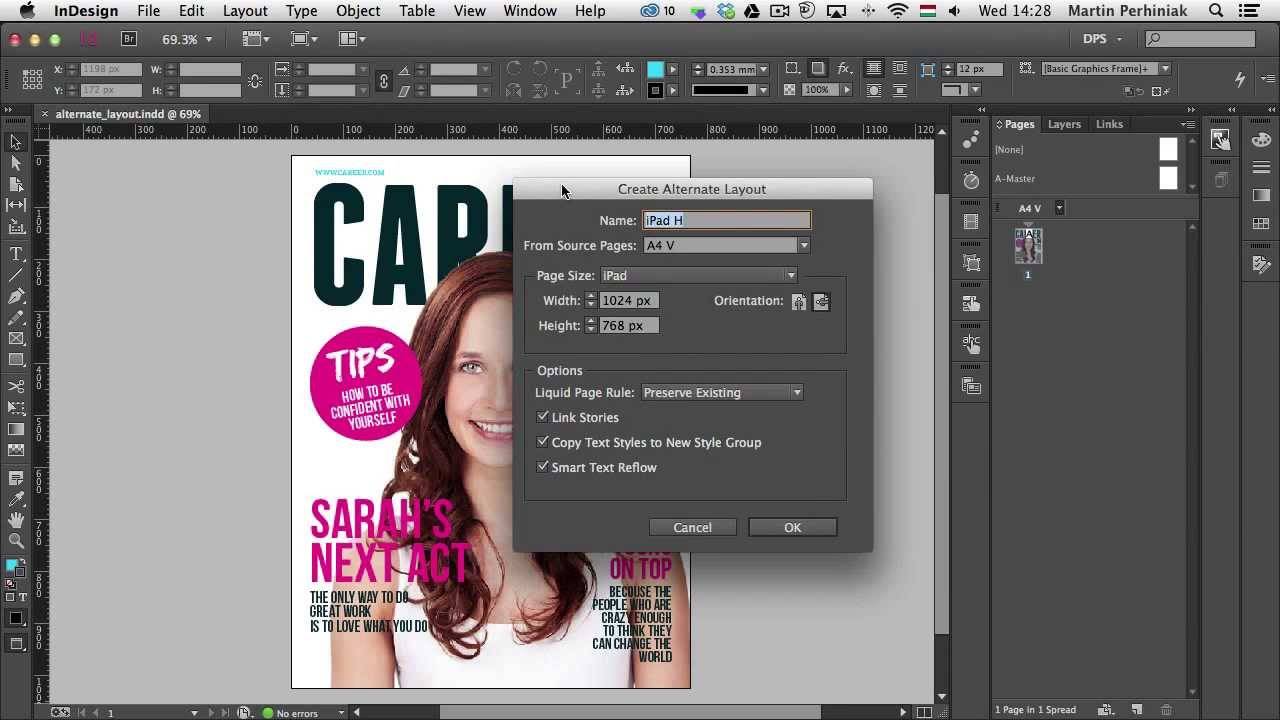Open the Layout menu
The width and height of the screenshot is (1280, 720).
pyautogui.click(x=245, y=11)
